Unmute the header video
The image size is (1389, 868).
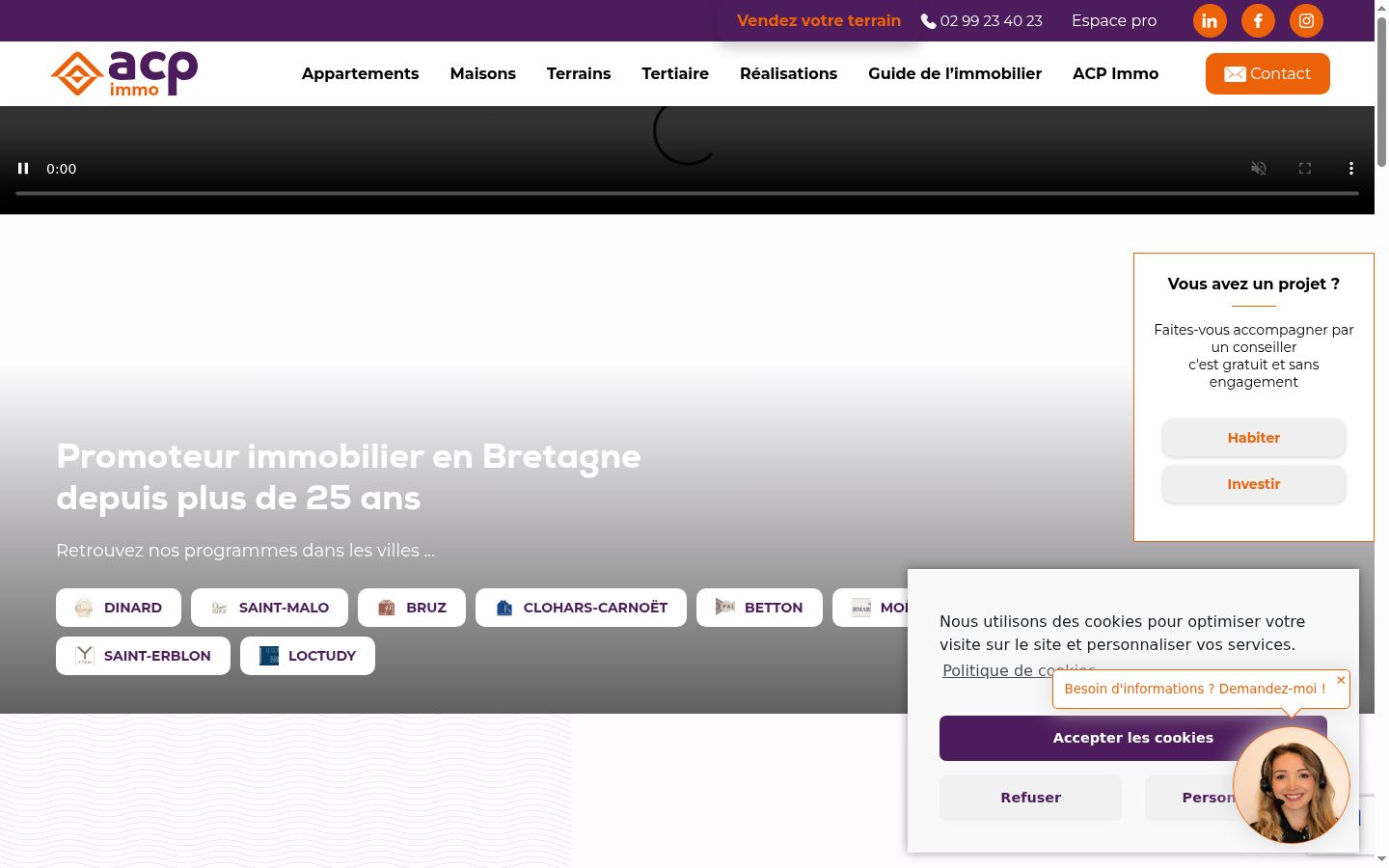pos(1259,168)
